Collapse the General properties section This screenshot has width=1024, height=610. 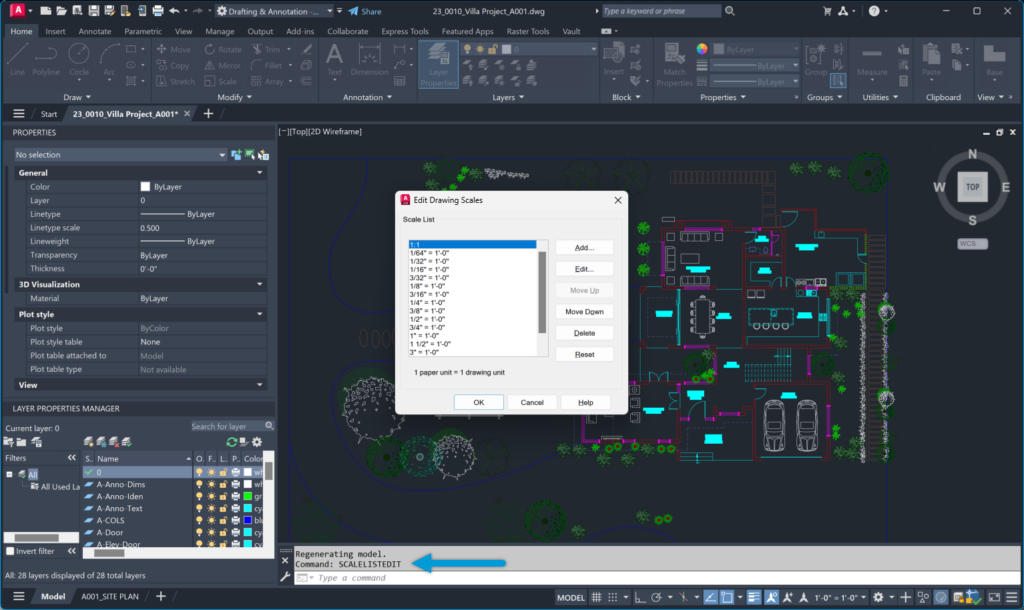[260, 173]
